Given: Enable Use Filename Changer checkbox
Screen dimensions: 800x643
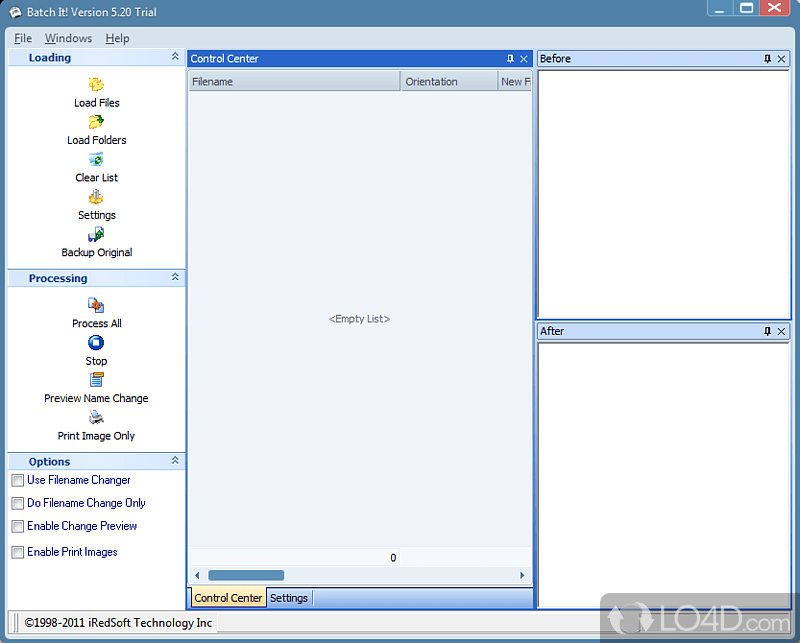Looking at the screenshot, I should pyautogui.click(x=18, y=480).
